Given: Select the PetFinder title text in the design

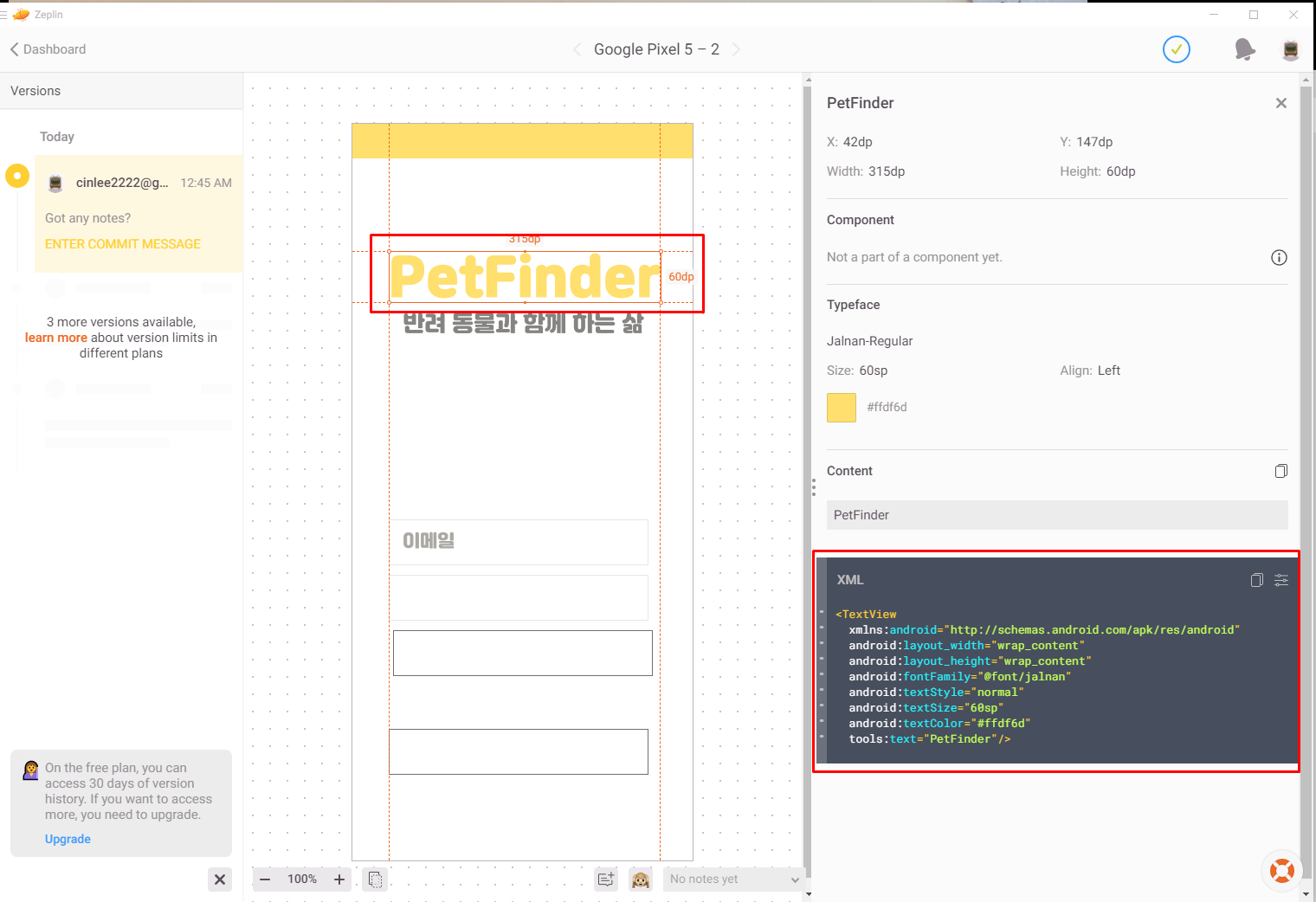Looking at the screenshot, I should pyautogui.click(x=525, y=277).
